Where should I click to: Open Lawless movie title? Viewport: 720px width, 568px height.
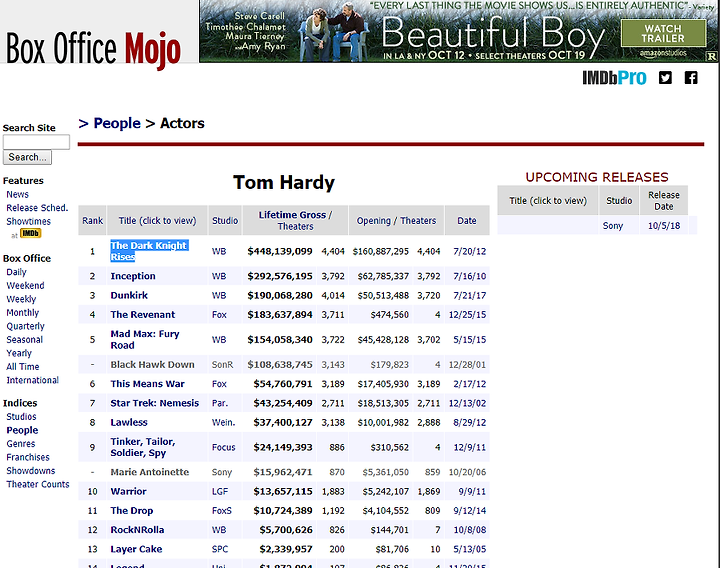pos(129,422)
